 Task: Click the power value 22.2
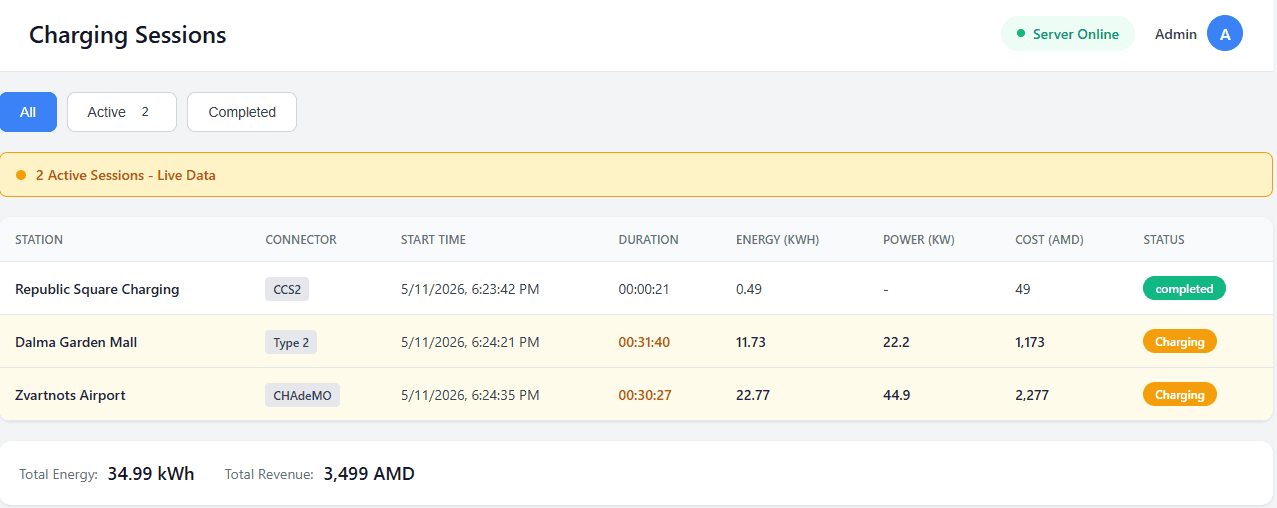click(x=896, y=342)
